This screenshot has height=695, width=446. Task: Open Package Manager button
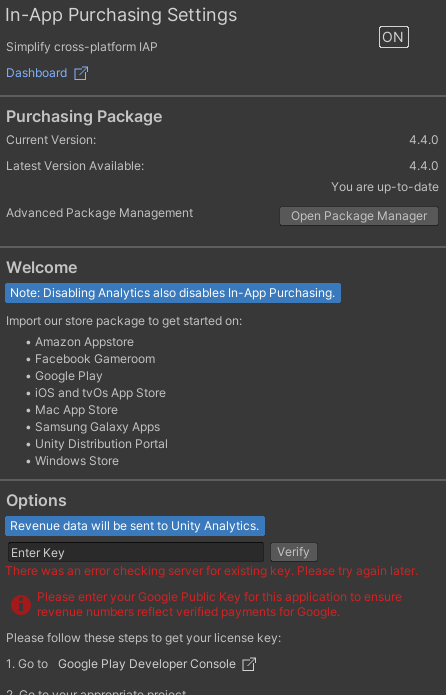(359, 216)
